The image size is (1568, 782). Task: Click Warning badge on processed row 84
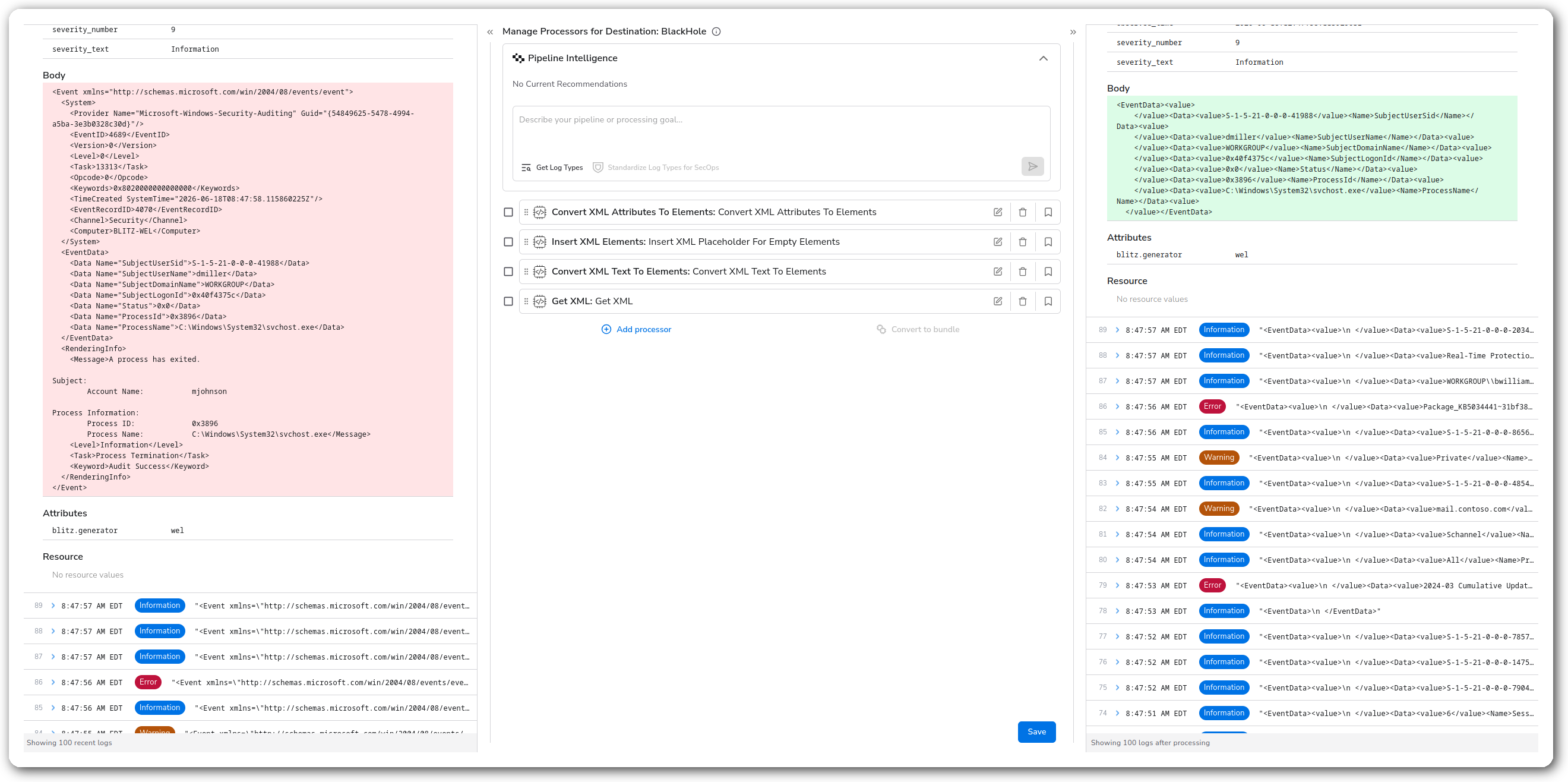tap(1219, 458)
